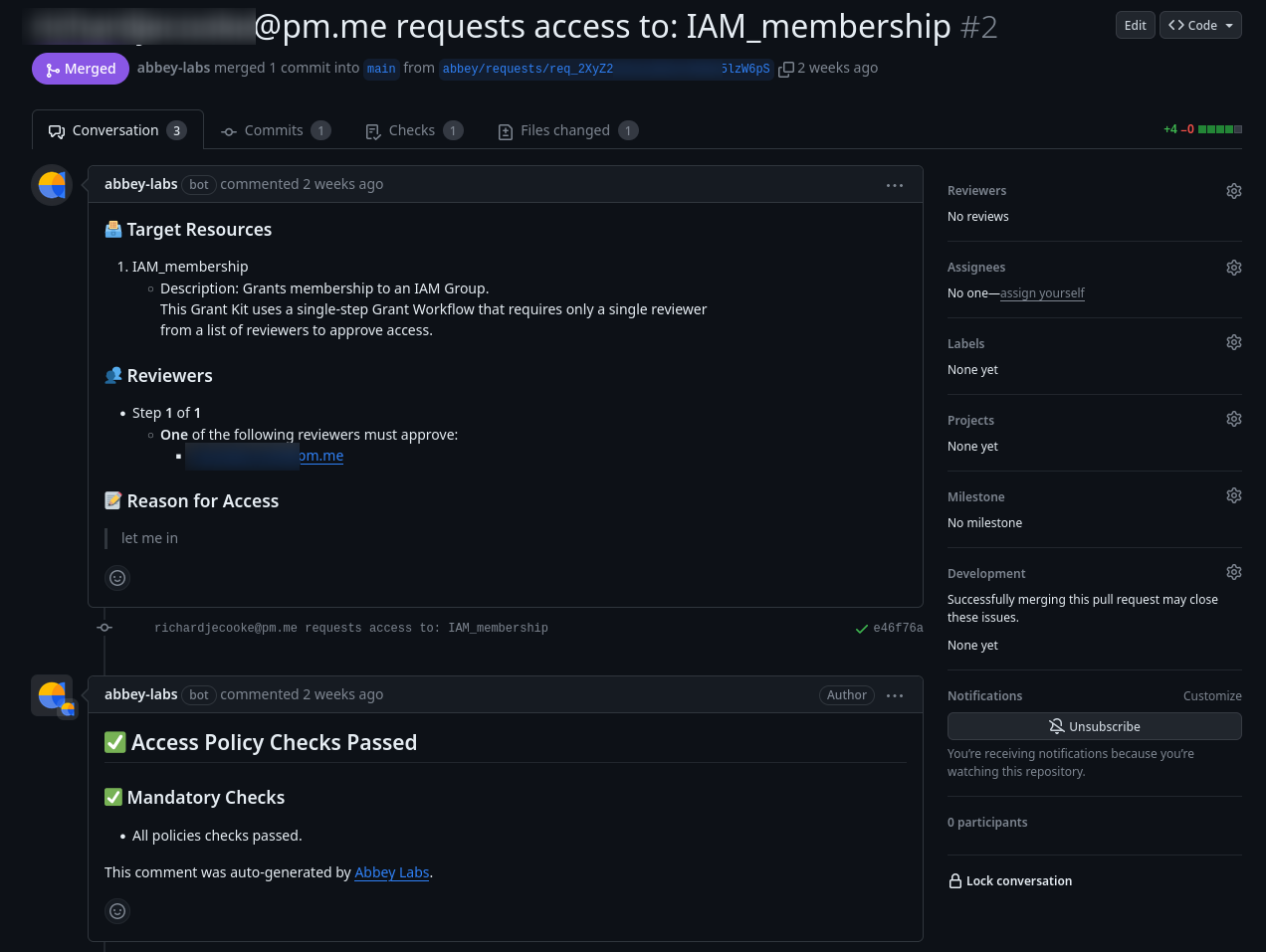The width and height of the screenshot is (1266, 952).
Task: Click the Files changed tab diff icon
Action: (506, 131)
